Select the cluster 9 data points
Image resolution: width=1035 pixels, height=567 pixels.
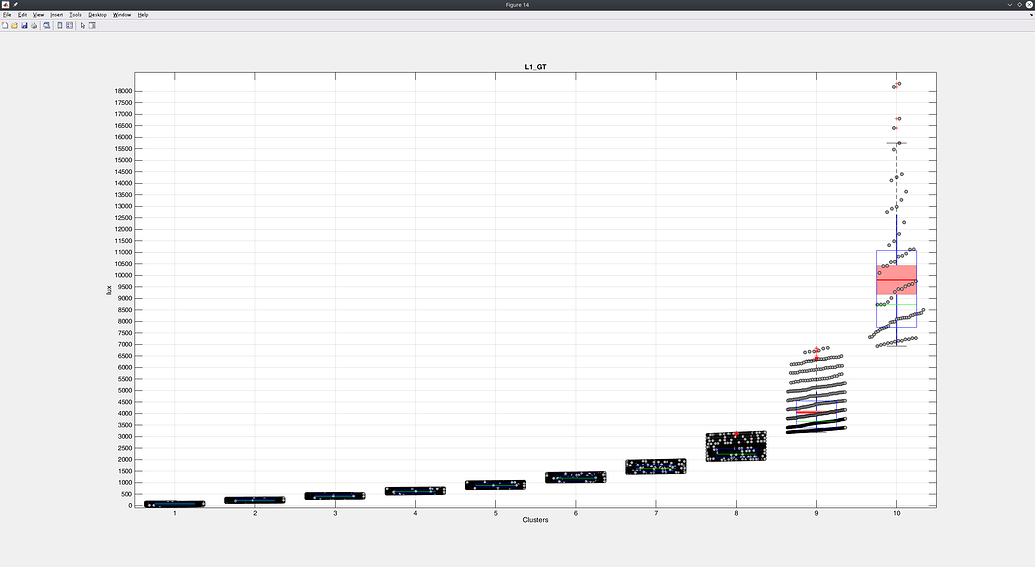click(x=817, y=390)
